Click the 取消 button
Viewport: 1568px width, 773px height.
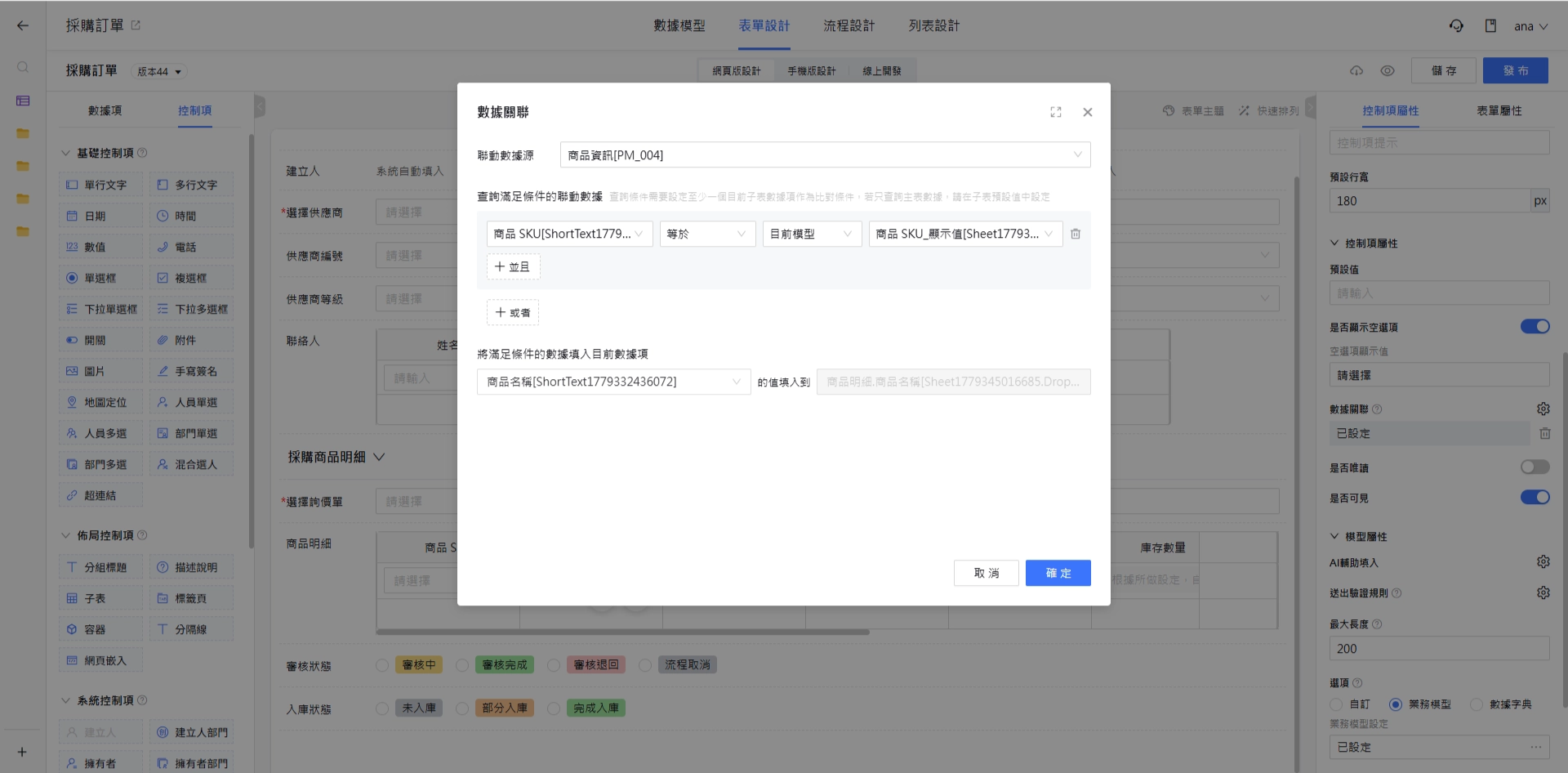pos(986,573)
